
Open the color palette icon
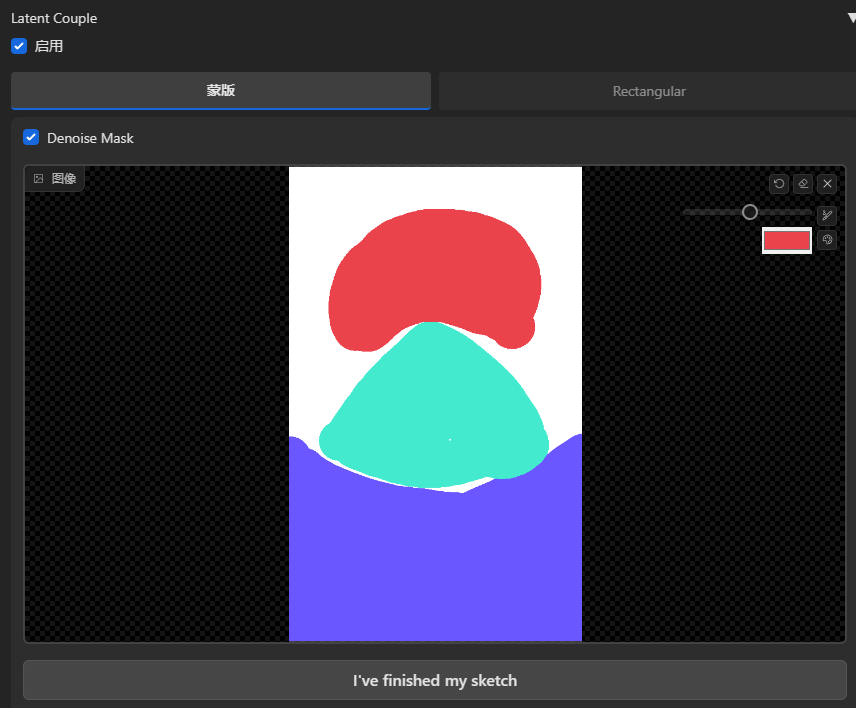click(827, 240)
